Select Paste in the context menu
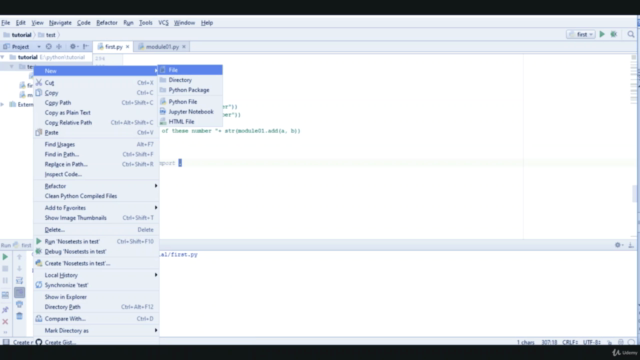The height and width of the screenshot is (360, 640). pos(96,133)
